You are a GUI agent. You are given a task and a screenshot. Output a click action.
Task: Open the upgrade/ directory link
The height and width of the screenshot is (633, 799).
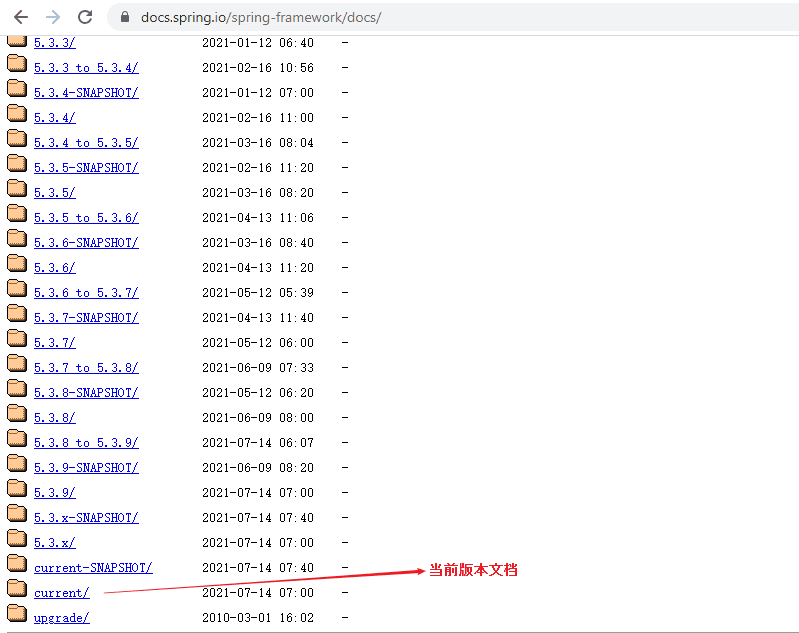(x=61, y=618)
